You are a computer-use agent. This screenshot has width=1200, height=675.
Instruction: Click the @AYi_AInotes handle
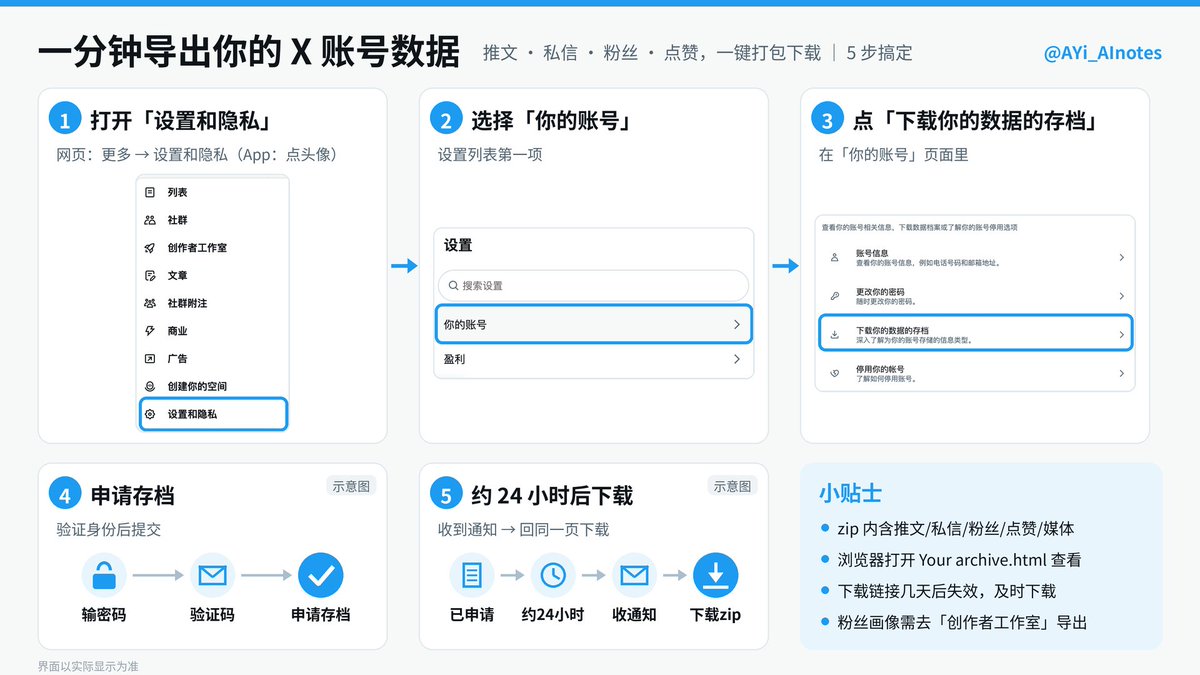click(x=1102, y=52)
